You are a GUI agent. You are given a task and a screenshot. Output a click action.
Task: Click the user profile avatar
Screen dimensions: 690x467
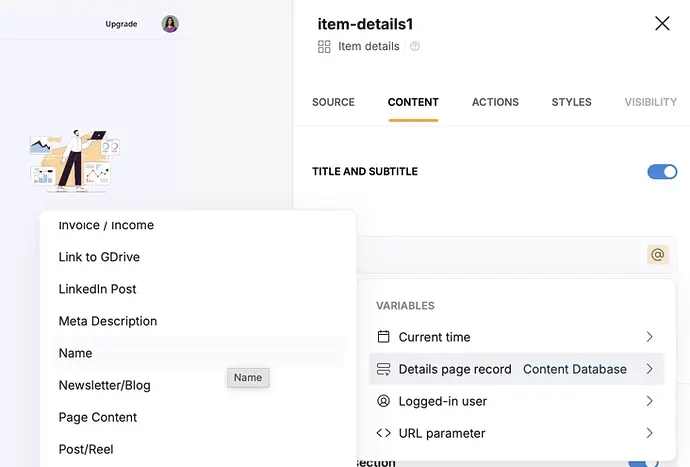(x=170, y=24)
